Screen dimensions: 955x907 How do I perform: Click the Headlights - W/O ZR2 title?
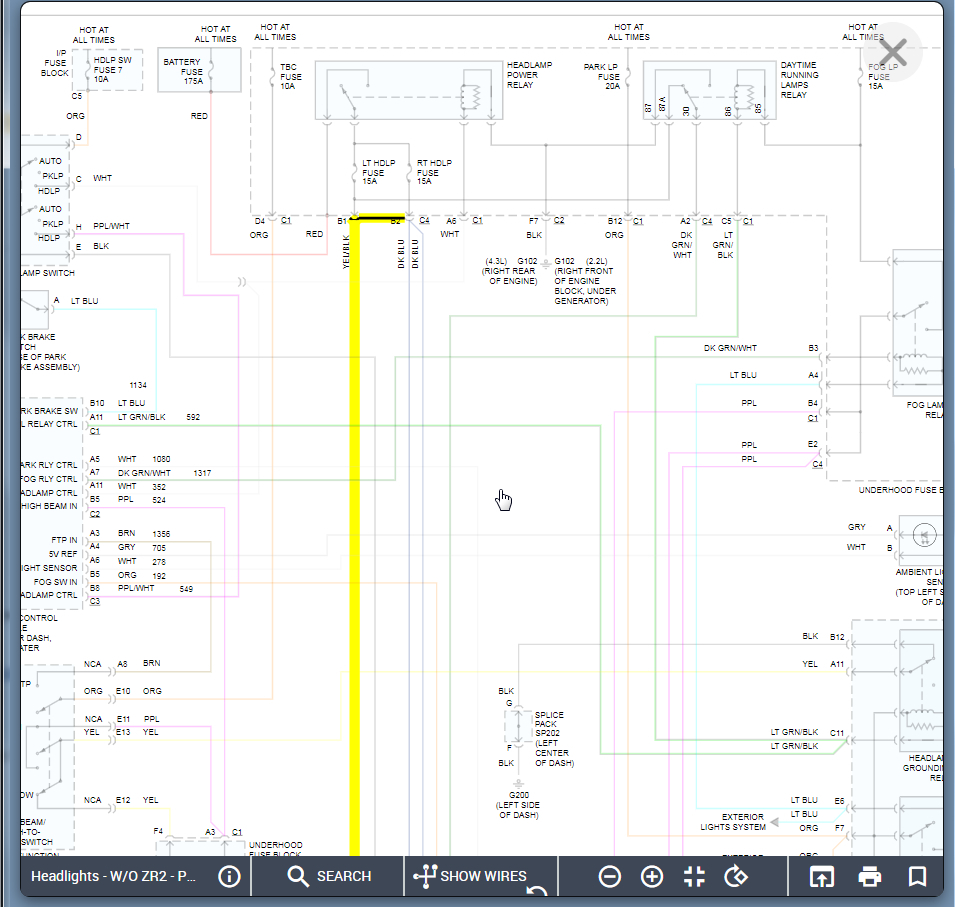115,877
